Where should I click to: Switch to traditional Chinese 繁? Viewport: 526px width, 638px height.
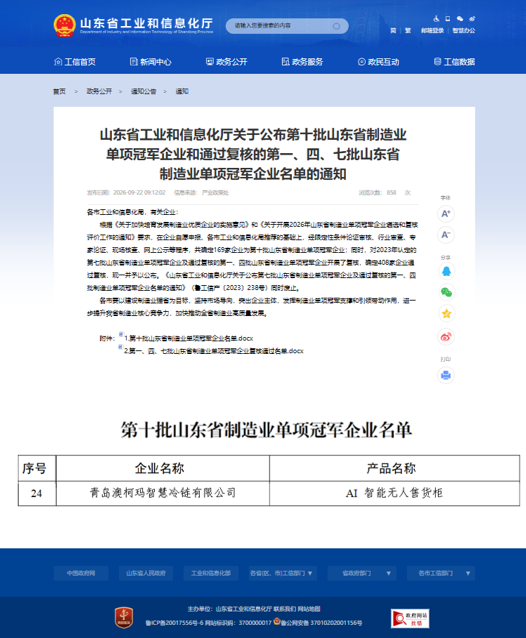408,31
